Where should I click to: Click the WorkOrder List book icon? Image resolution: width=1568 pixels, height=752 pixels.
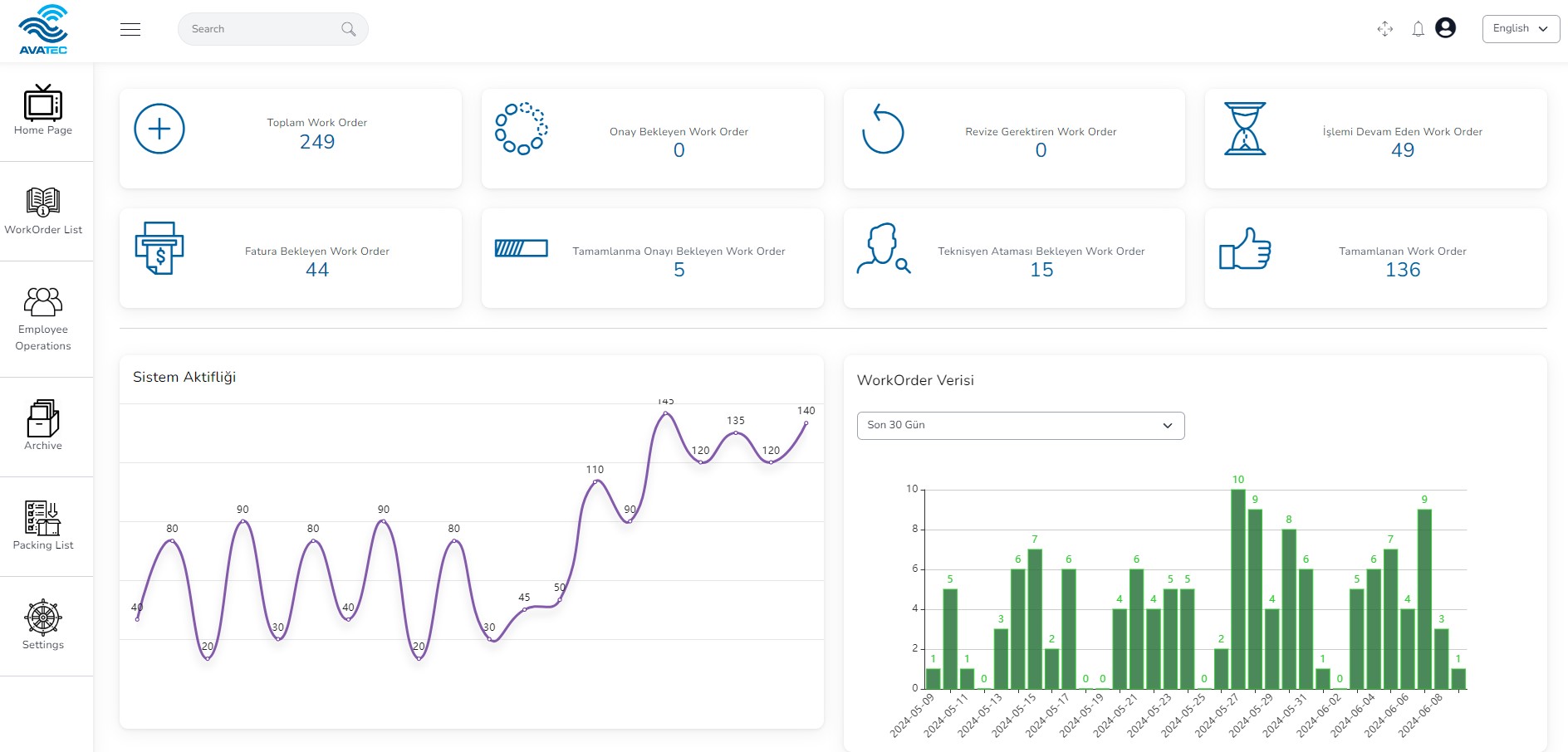point(43,202)
